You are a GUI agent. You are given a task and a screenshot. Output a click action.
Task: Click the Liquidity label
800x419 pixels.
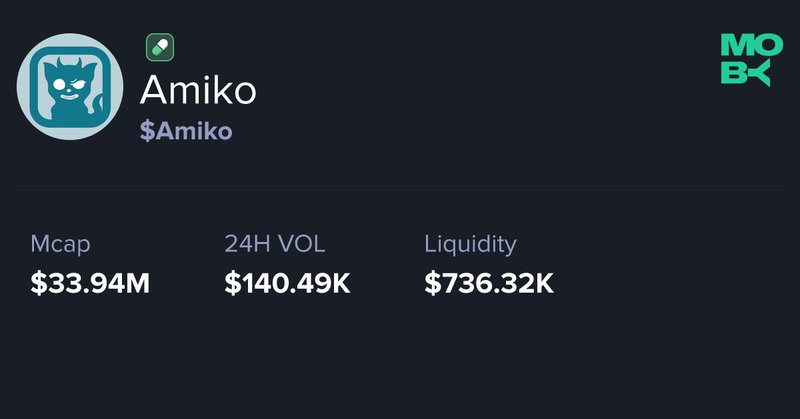point(470,244)
